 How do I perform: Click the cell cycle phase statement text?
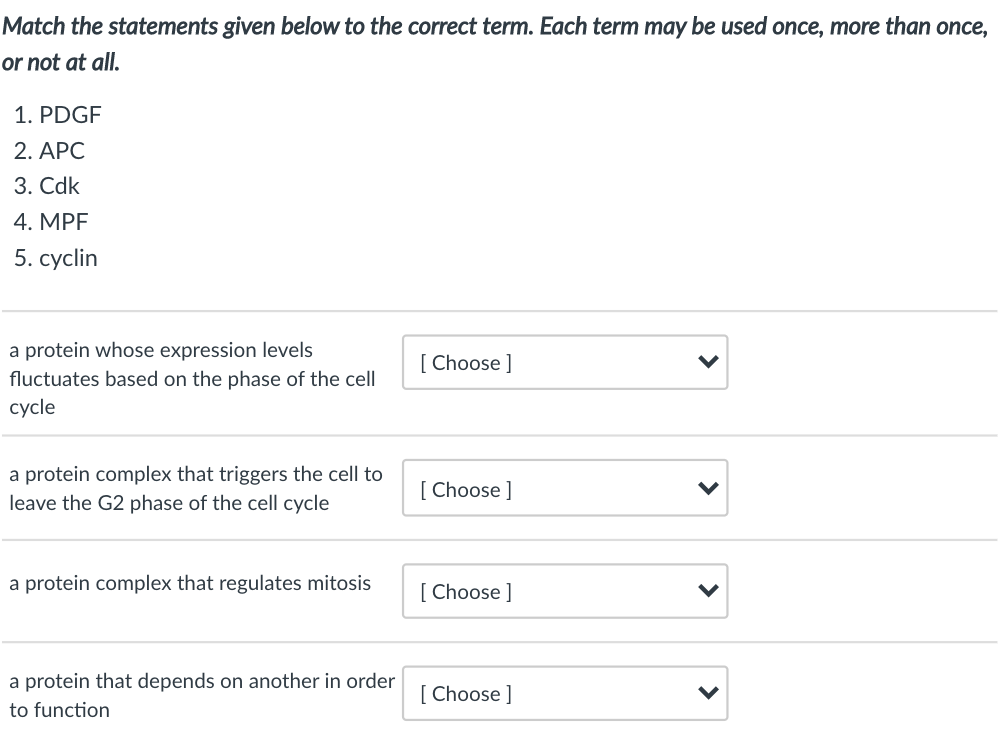(192, 378)
